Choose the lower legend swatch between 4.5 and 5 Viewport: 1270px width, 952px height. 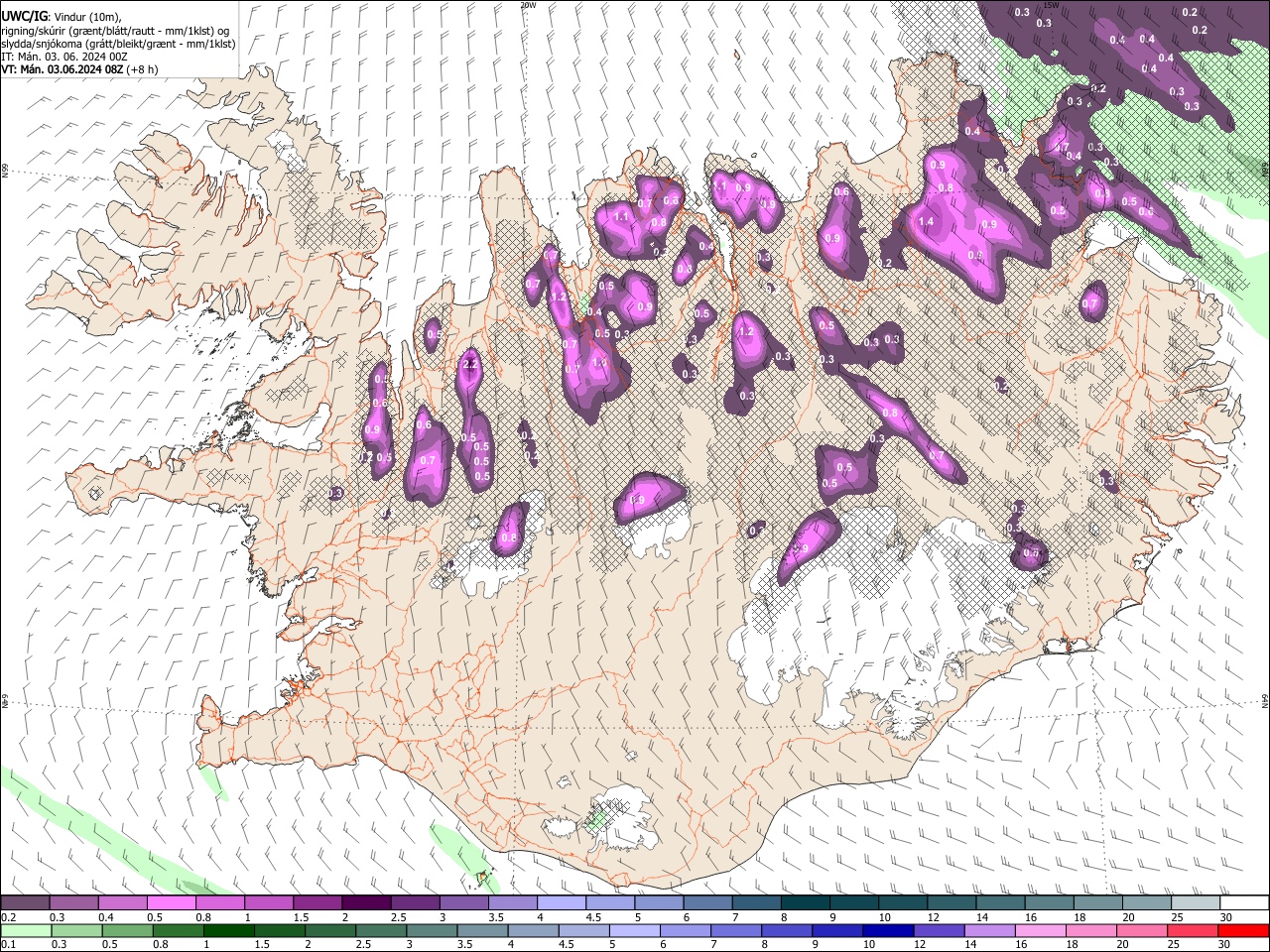point(582,930)
